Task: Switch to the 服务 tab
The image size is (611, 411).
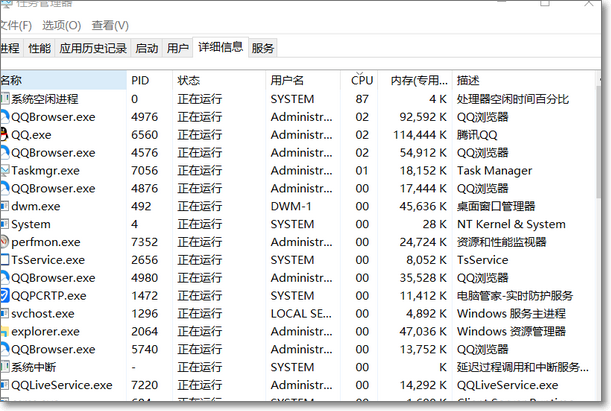Action: [x=263, y=48]
